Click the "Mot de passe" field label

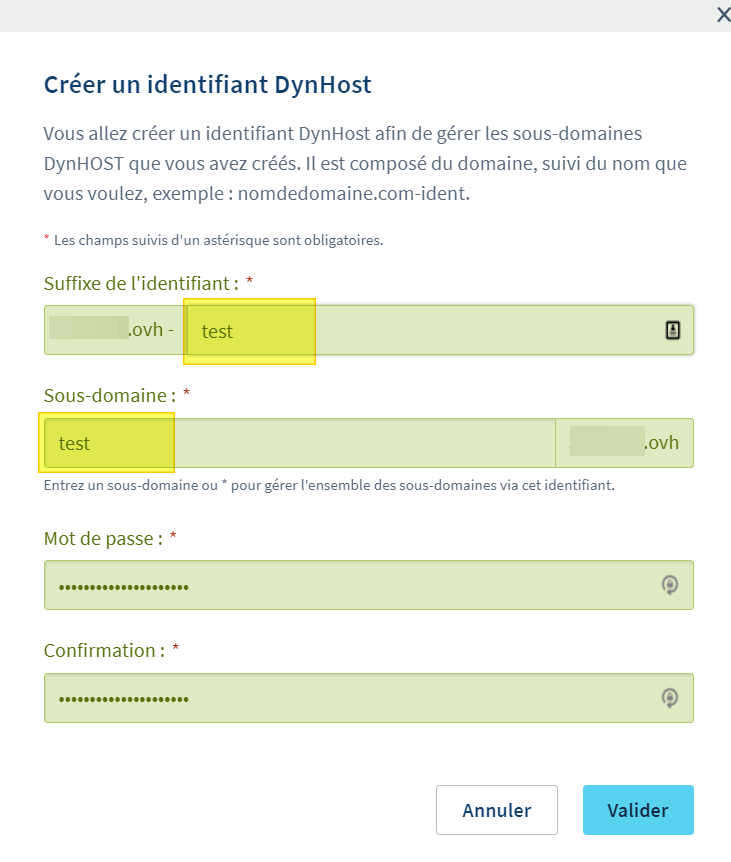point(103,538)
